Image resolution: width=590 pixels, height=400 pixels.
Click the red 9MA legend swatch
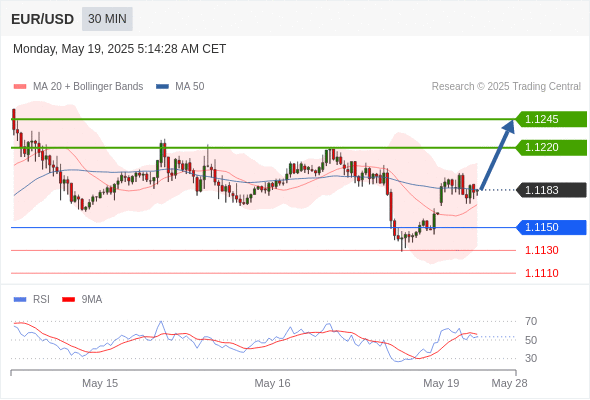click(x=68, y=300)
